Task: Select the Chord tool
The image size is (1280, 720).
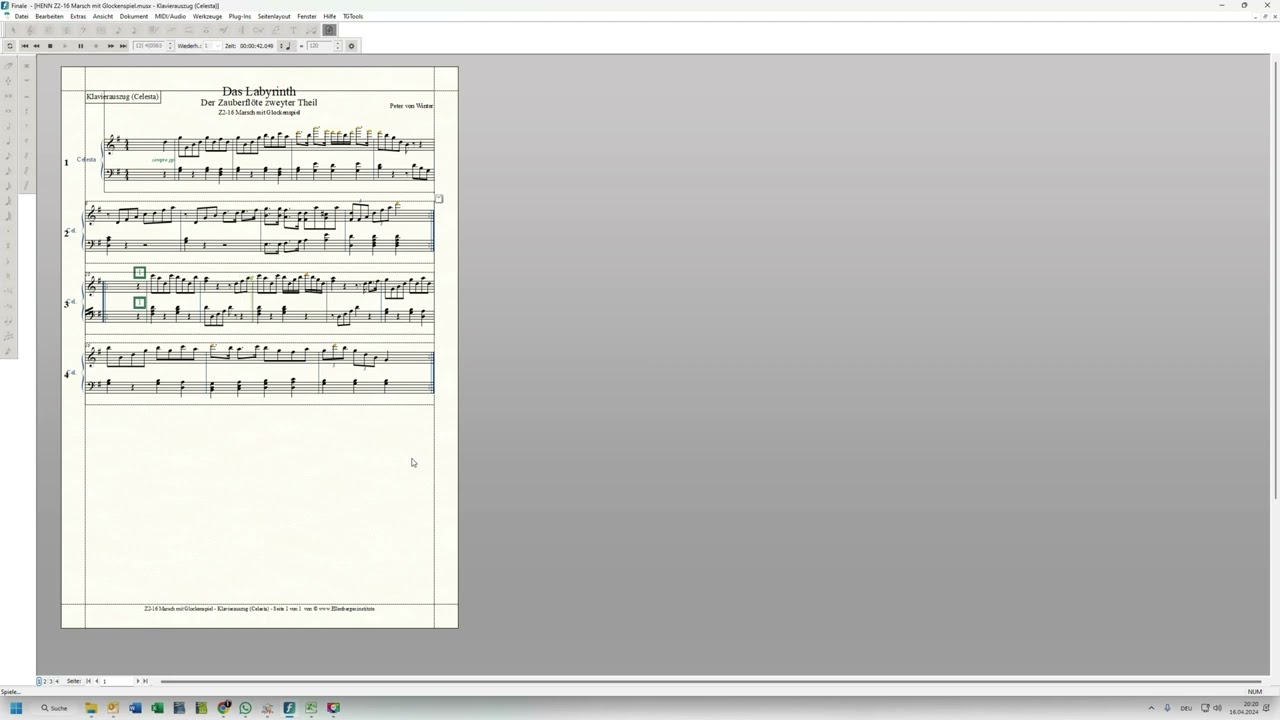Action: pos(258,30)
